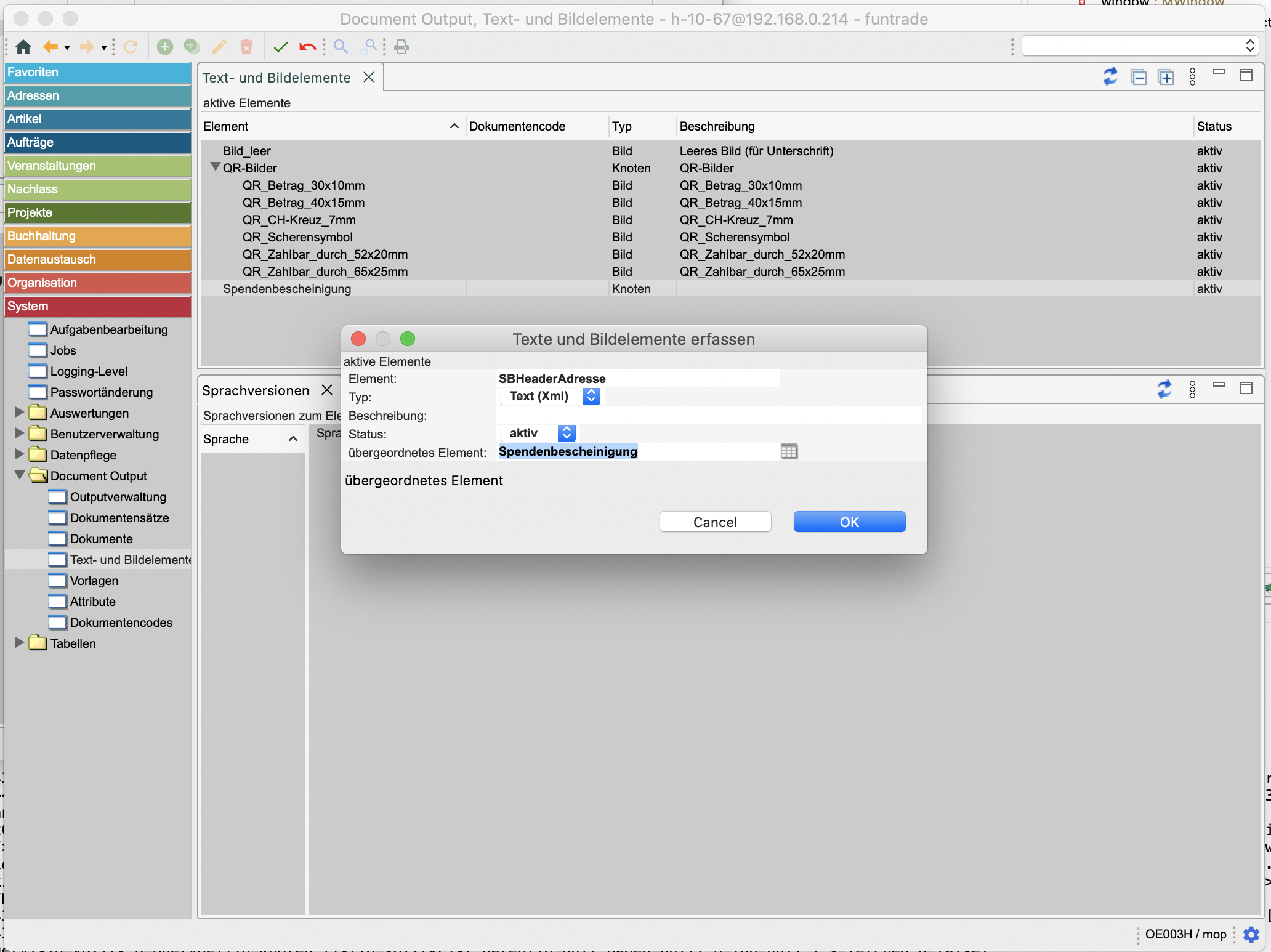This screenshot has height=952, width=1271.
Task: Click the Beschreibung input field
Action: pyautogui.click(x=708, y=415)
